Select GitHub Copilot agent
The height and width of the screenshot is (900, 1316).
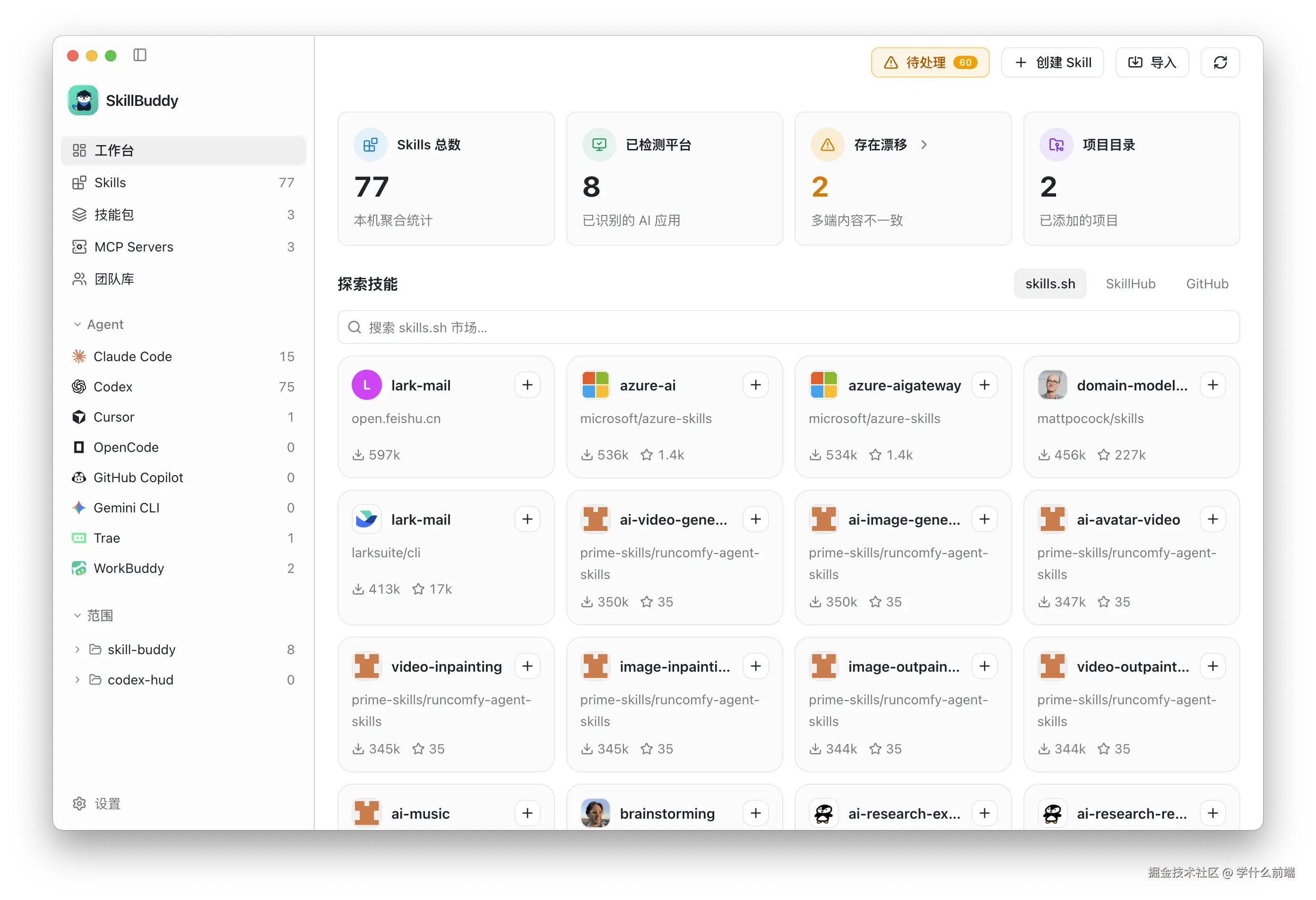click(x=183, y=477)
